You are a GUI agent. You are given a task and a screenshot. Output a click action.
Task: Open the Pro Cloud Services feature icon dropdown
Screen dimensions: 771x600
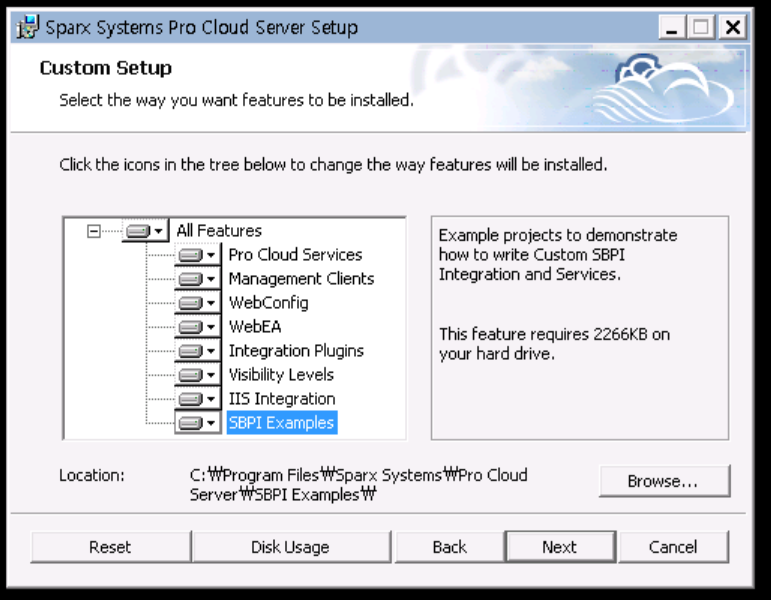click(x=198, y=255)
